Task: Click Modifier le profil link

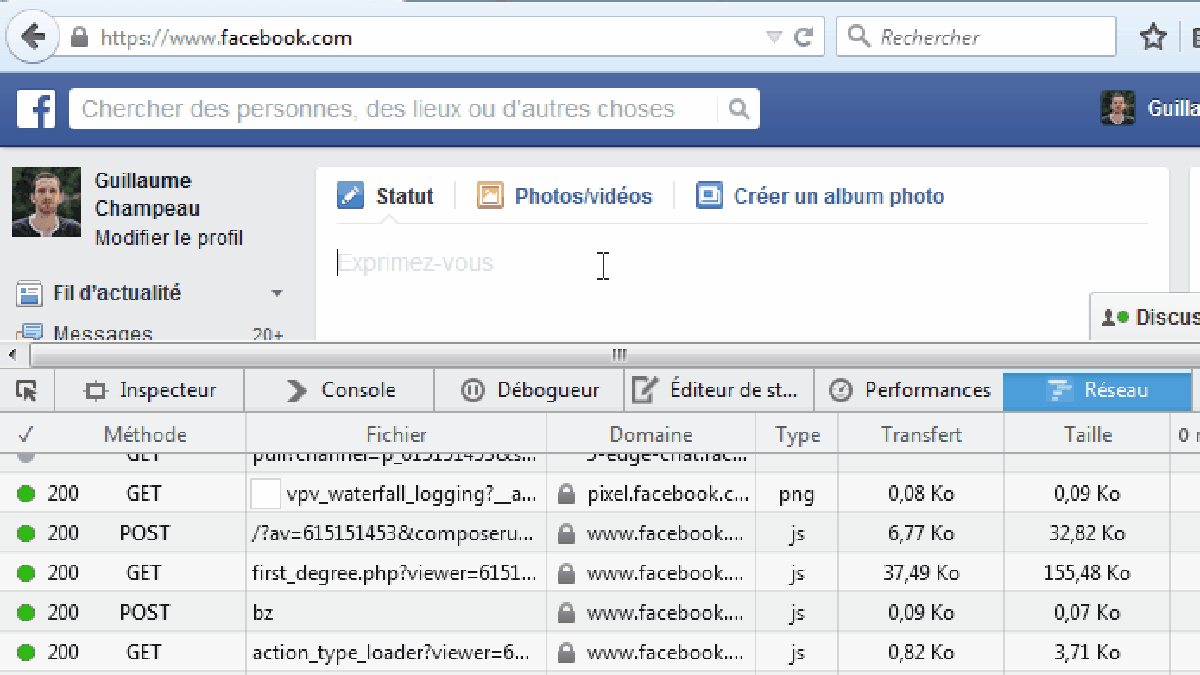Action: click(169, 238)
